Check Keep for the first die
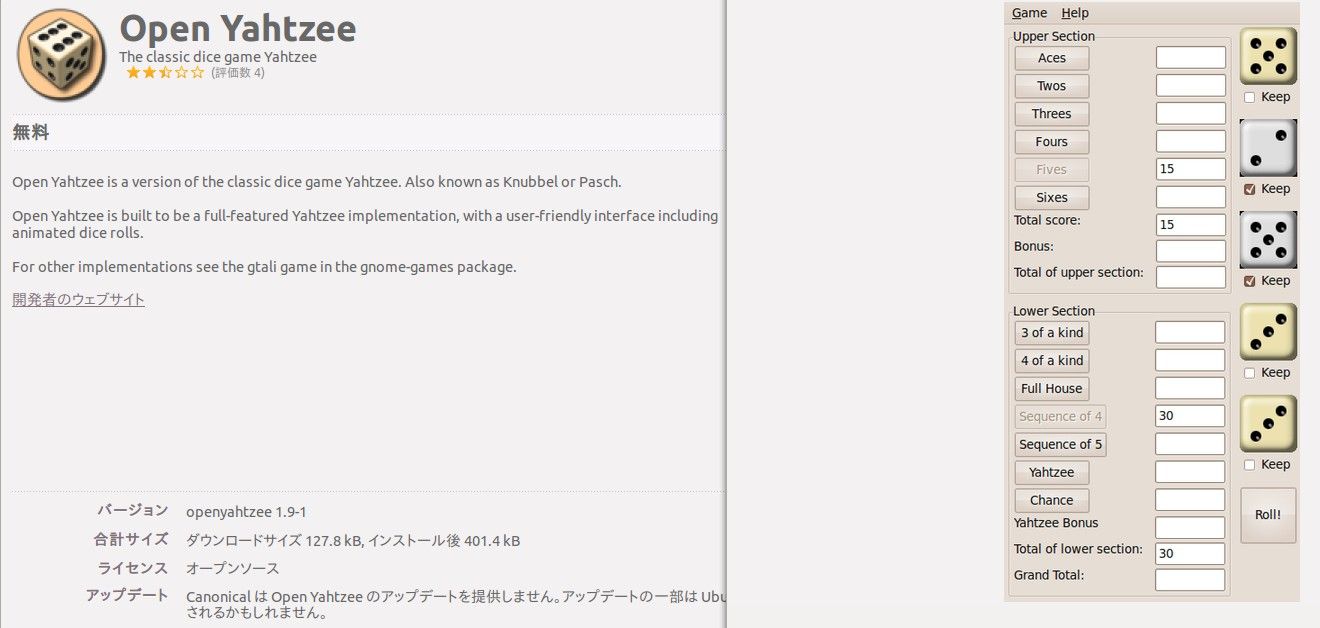The image size is (1320, 628). [1250, 97]
